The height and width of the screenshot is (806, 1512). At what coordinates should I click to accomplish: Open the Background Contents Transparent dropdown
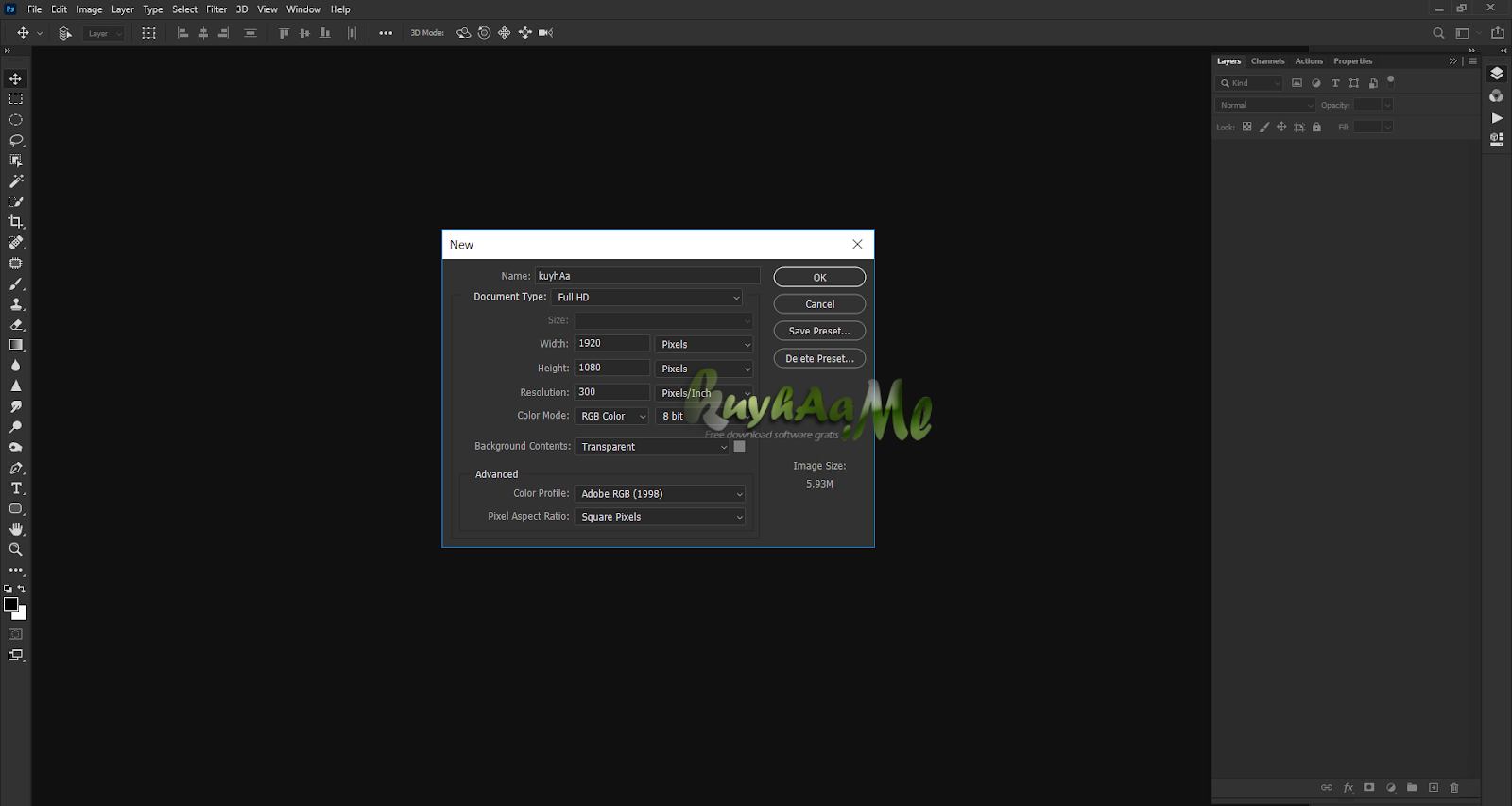click(652, 447)
